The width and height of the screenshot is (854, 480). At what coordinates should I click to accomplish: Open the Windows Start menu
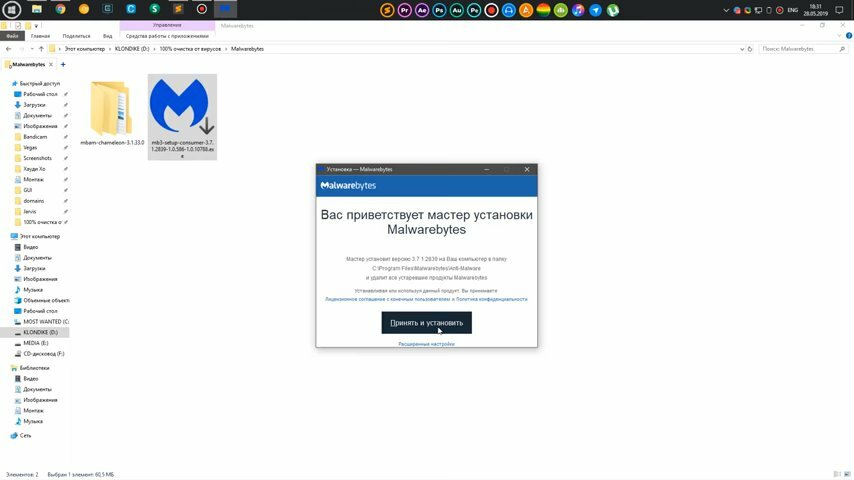pos(11,9)
